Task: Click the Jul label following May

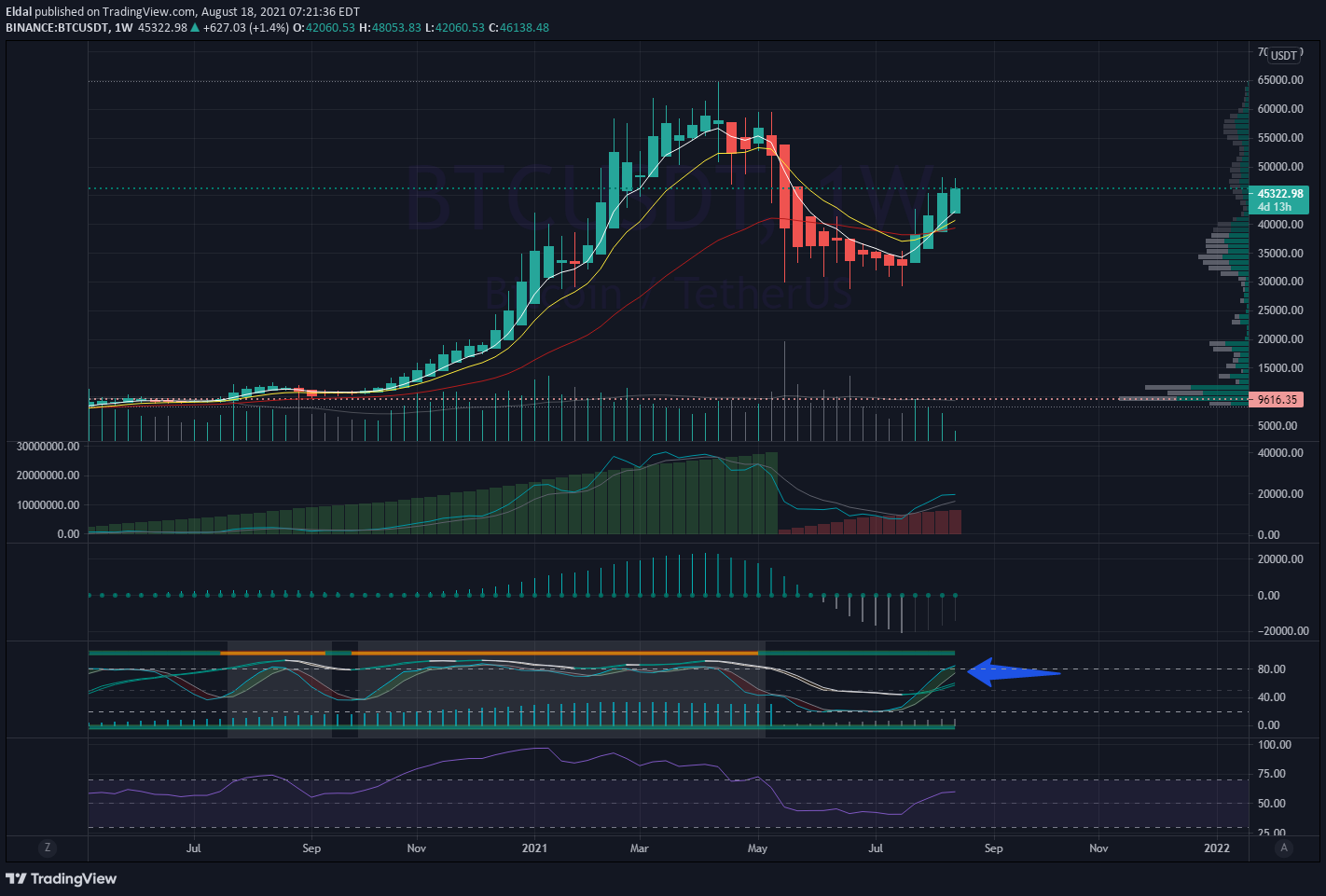Action: pyautogui.click(x=876, y=848)
